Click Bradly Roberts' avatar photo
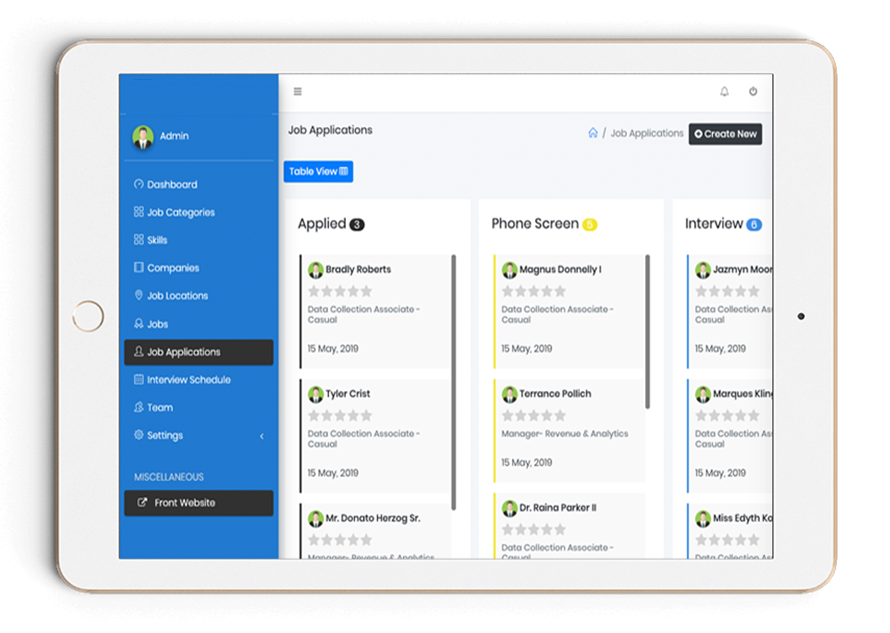 [316, 270]
